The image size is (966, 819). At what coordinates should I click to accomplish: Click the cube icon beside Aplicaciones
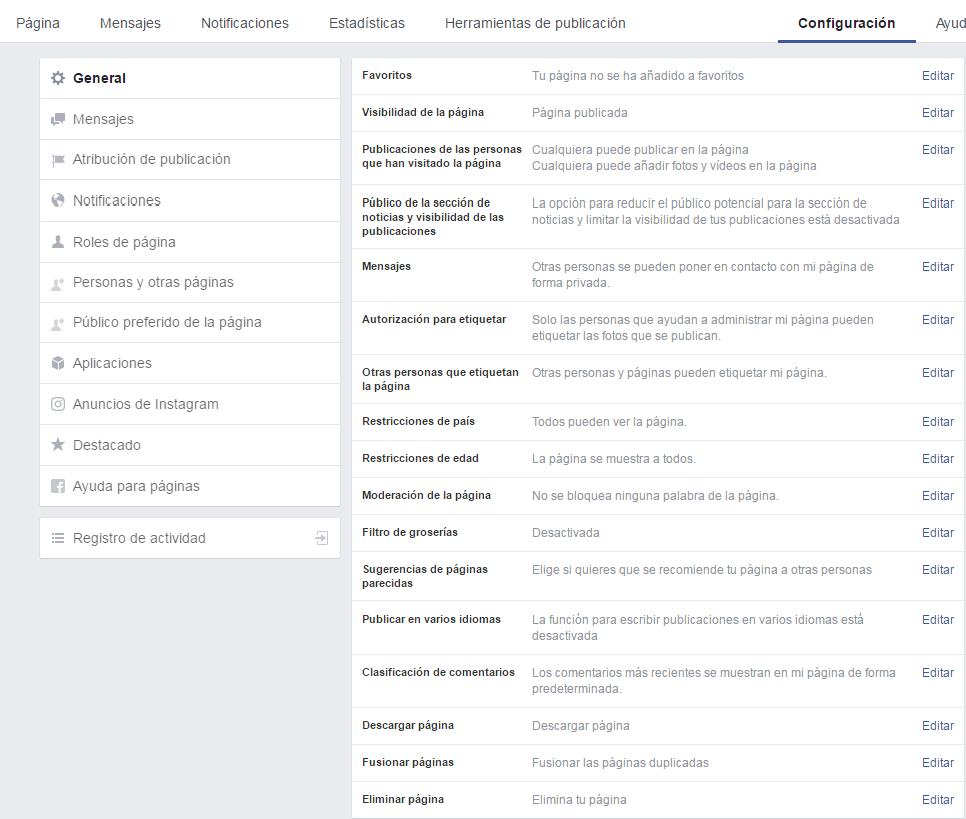tap(58, 364)
